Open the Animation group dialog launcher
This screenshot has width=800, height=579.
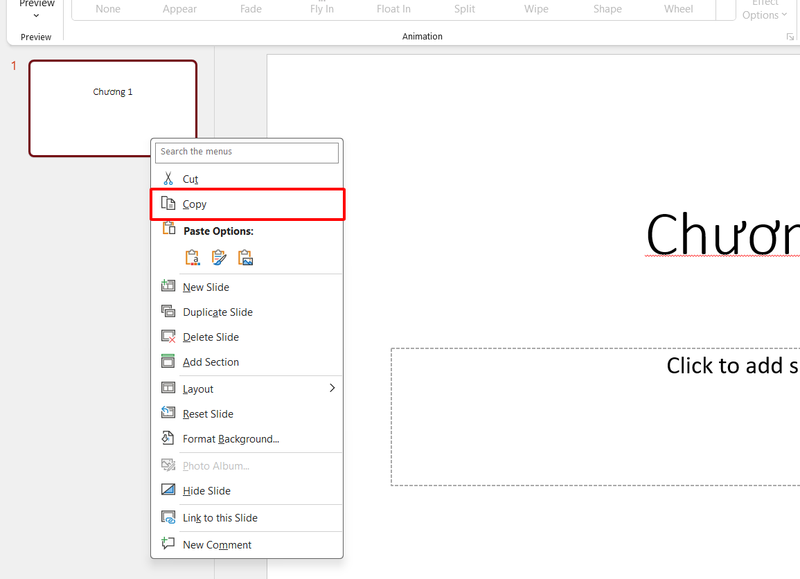coord(790,37)
